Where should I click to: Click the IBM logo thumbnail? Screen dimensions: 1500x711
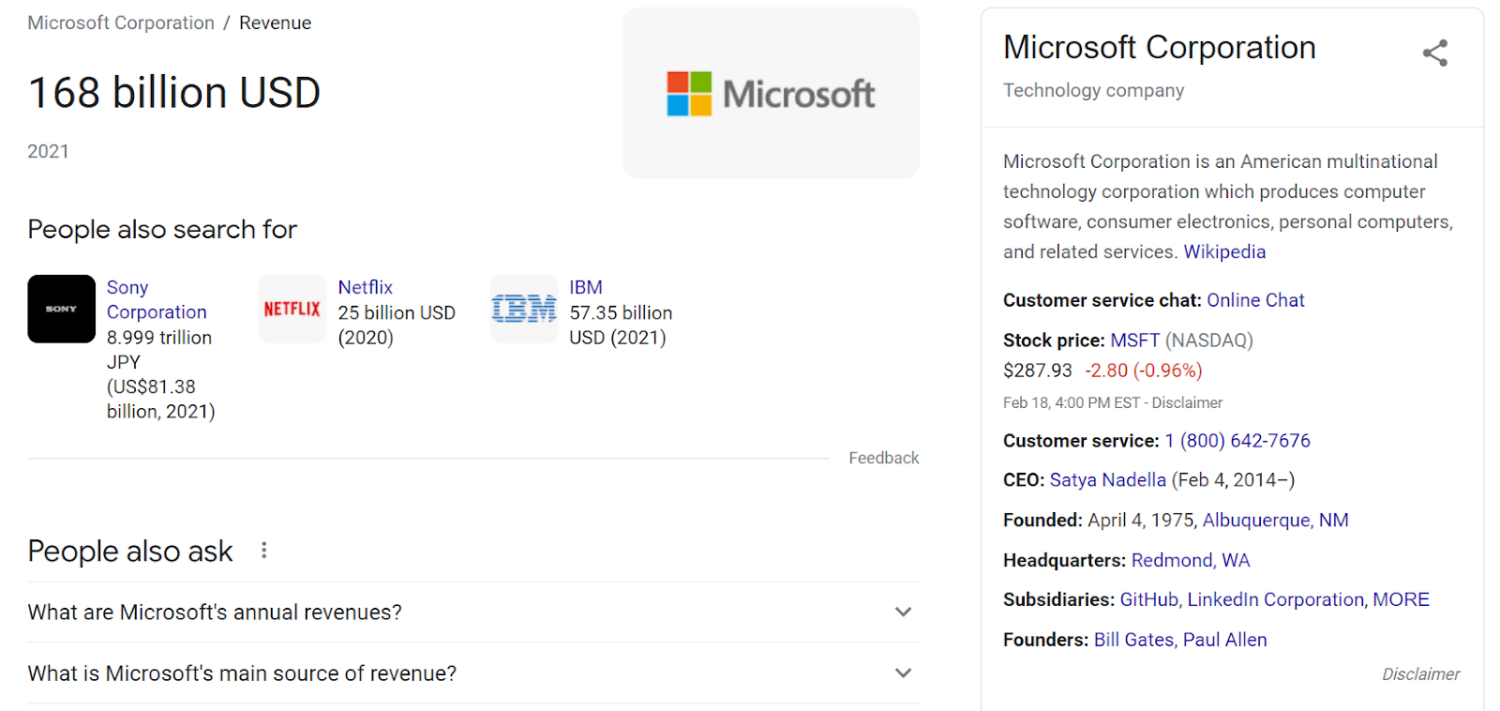pos(524,309)
